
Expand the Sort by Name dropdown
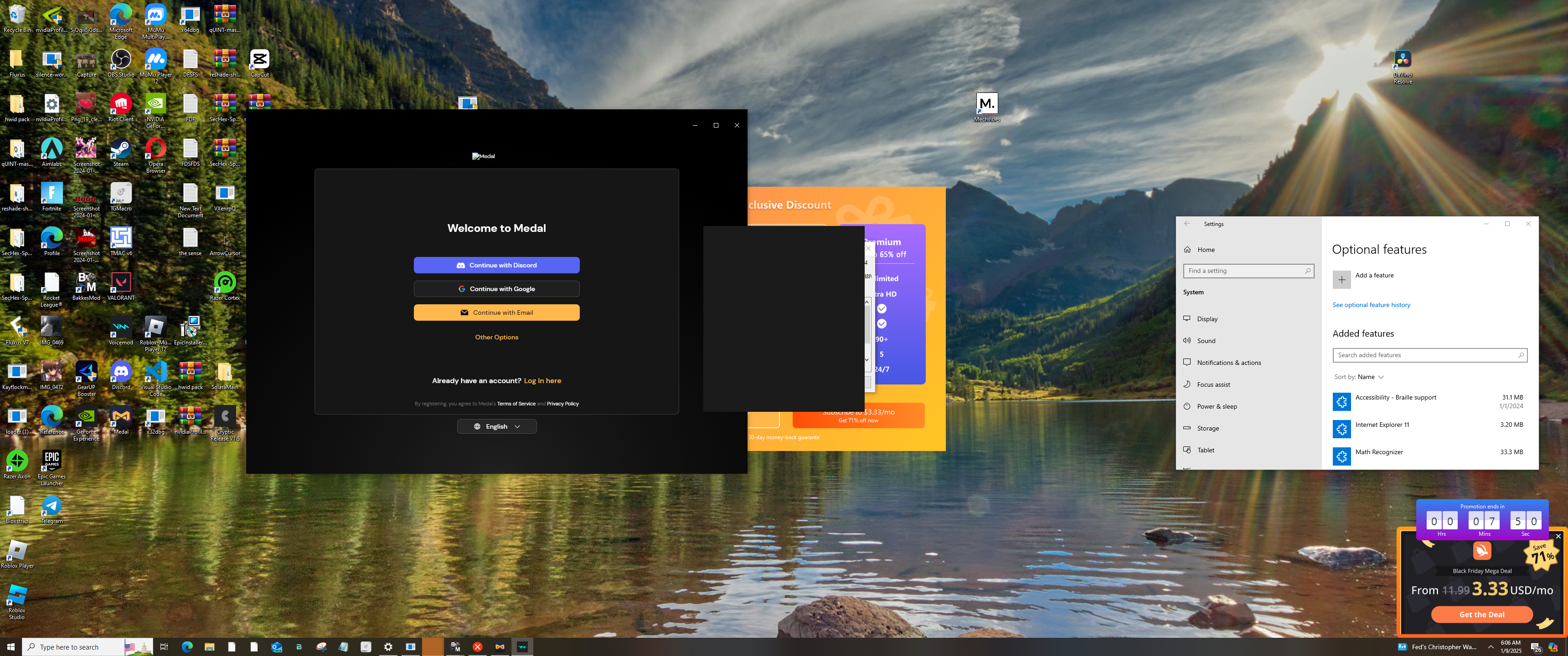coord(1359,377)
